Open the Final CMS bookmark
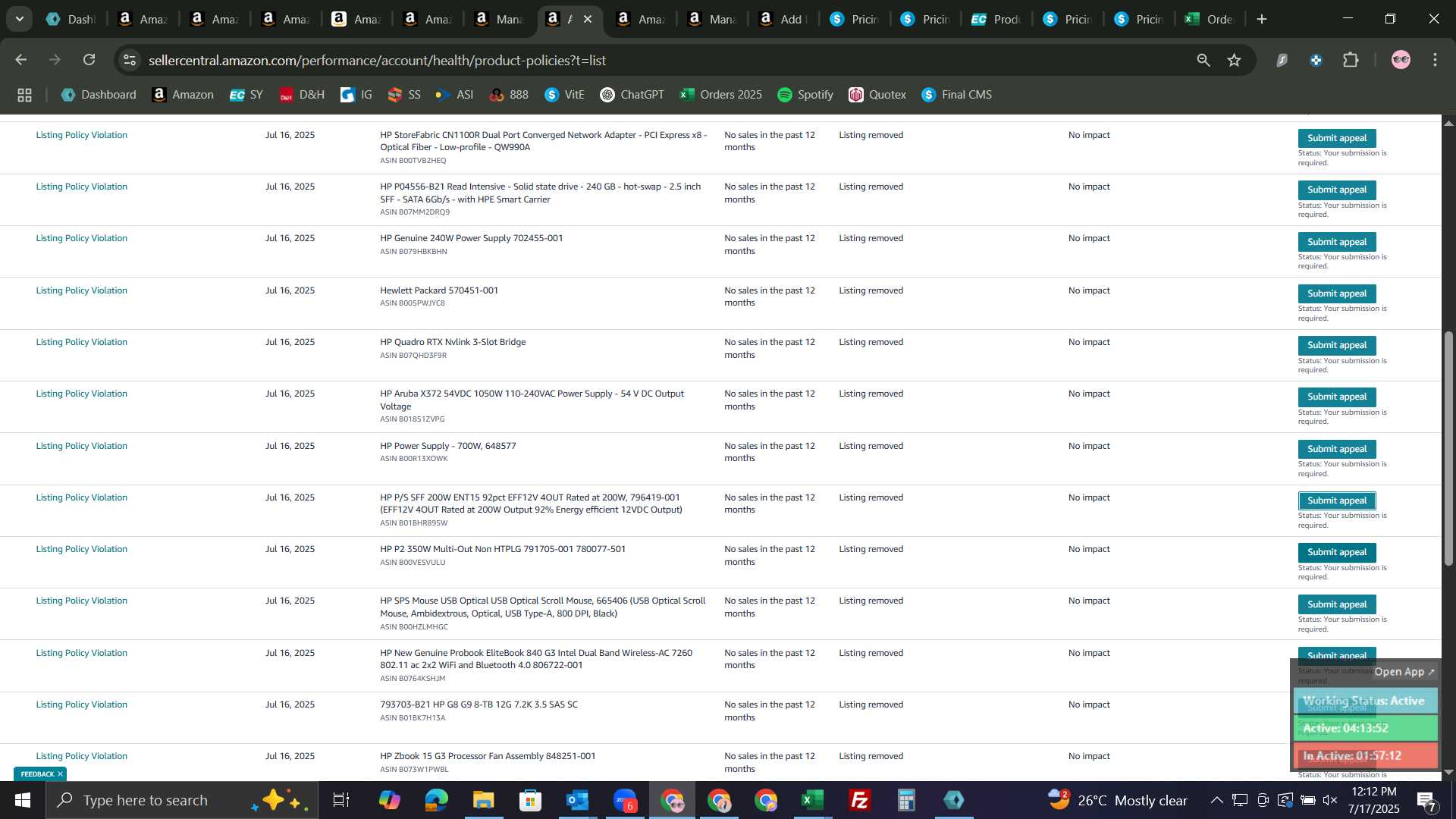 956,95
